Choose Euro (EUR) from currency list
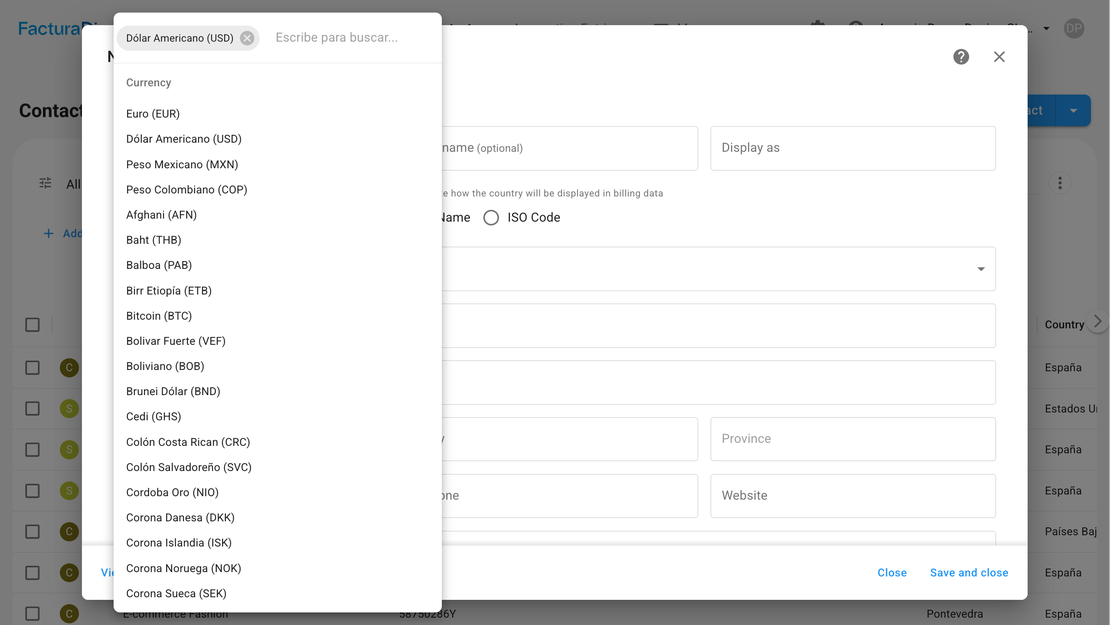 [x=153, y=114]
